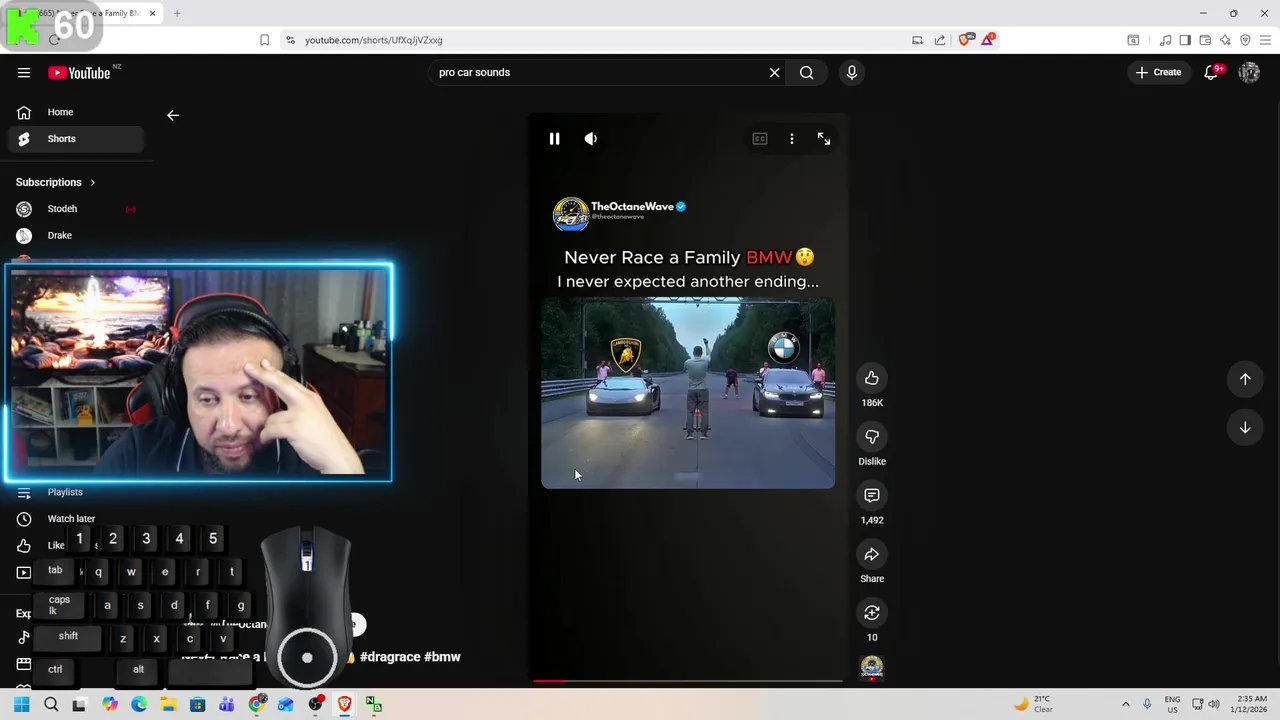Enter fullscreen on the Short

pos(824,139)
